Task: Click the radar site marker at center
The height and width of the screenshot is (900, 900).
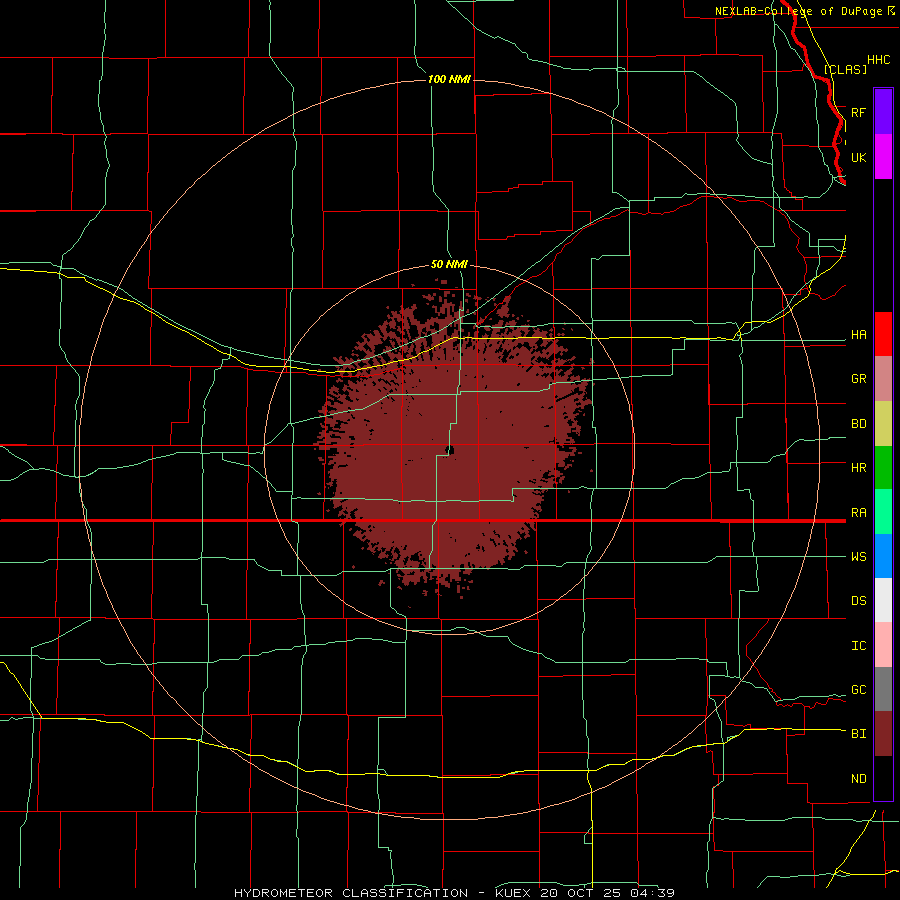Action: click(x=450, y=451)
